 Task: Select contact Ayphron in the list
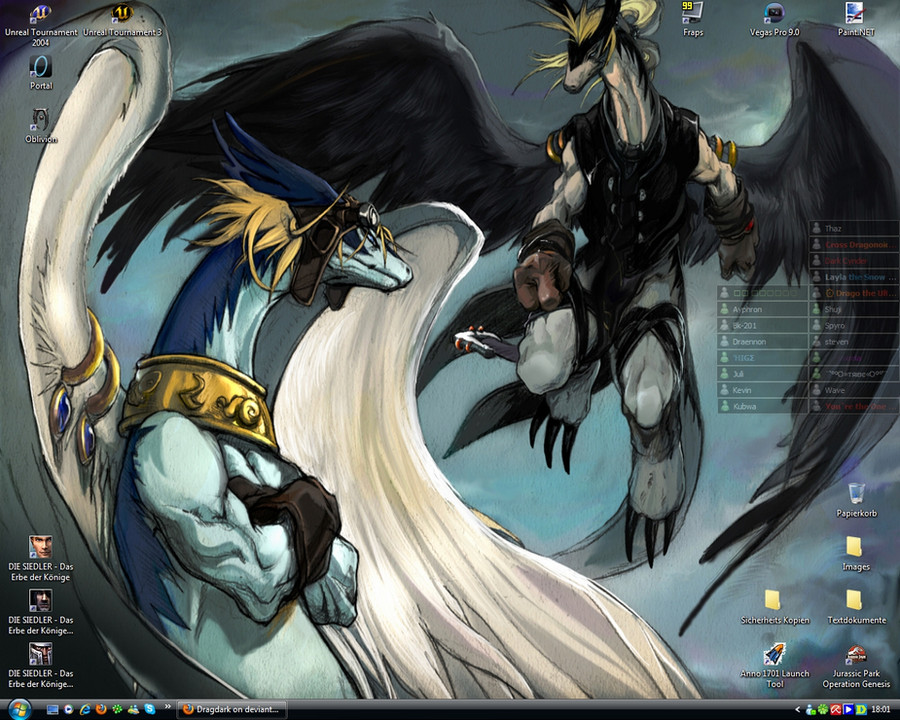[x=762, y=309]
